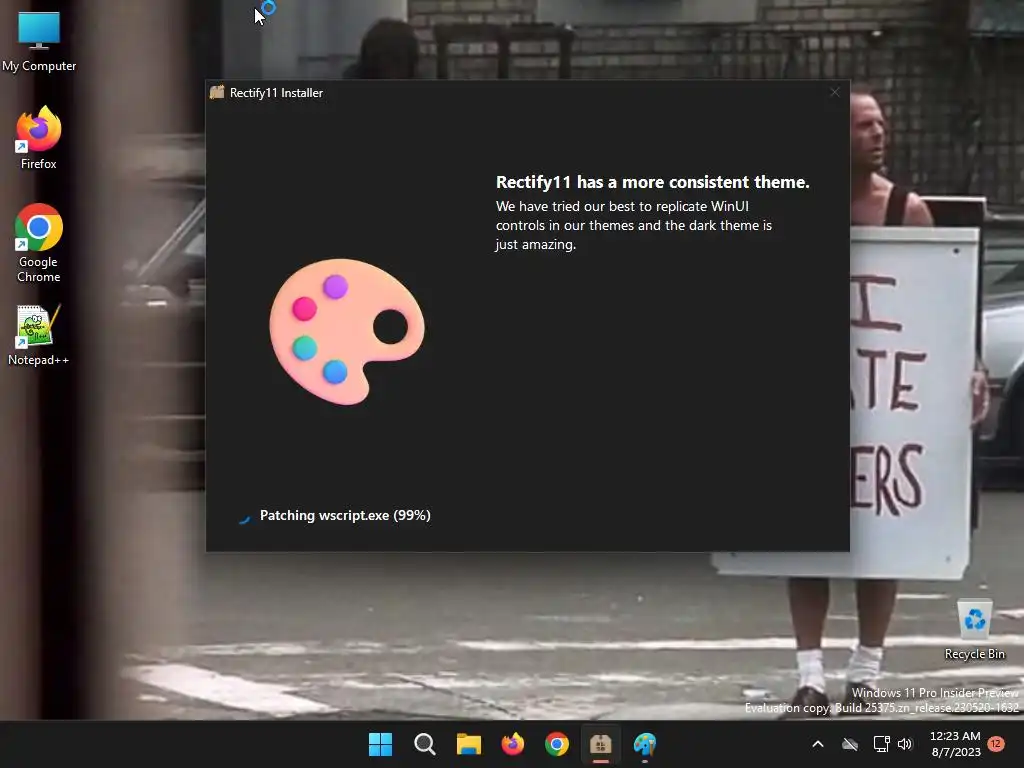Click the cloud sync tray icon
This screenshot has height=768, width=1024.
(x=850, y=744)
